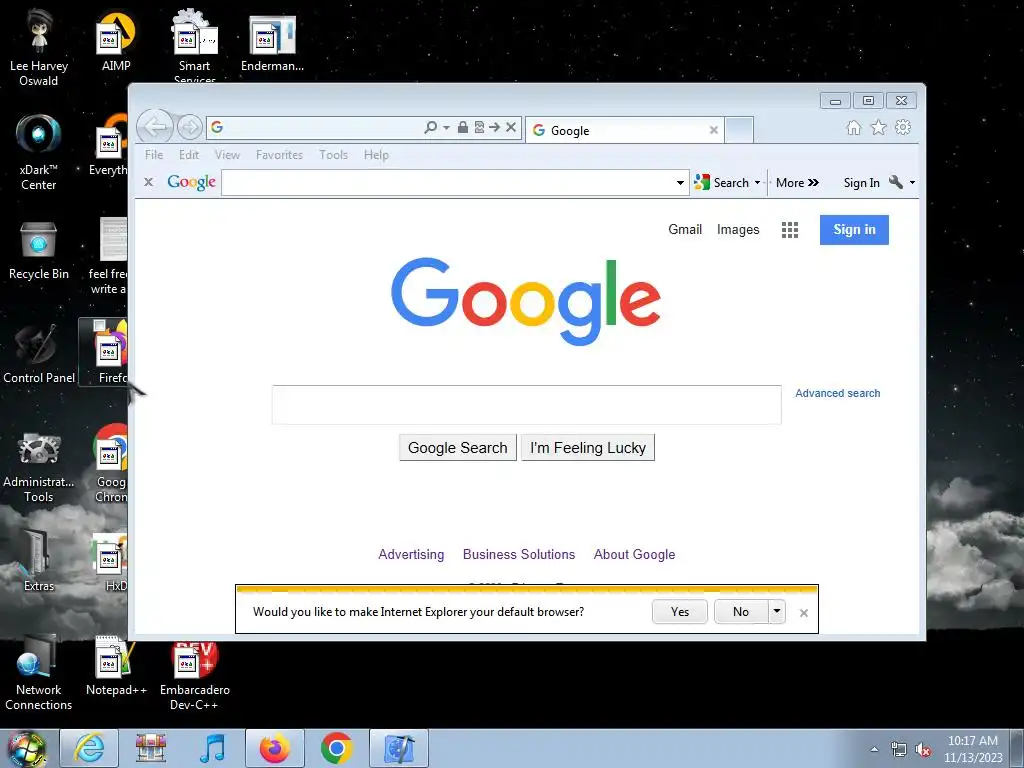Image resolution: width=1024 pixels, height=768 pixels.
Task: Click the Firefox taskbar icon
Action: point(274,748)
